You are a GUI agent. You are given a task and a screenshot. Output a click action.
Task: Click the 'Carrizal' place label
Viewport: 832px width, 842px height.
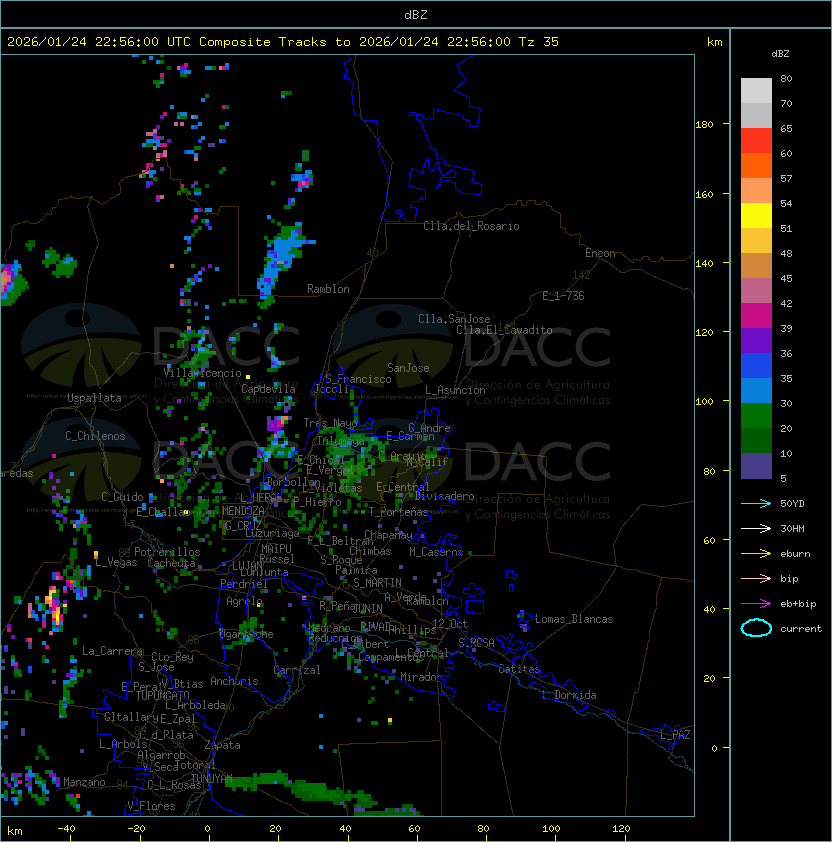tap(296, 670)
